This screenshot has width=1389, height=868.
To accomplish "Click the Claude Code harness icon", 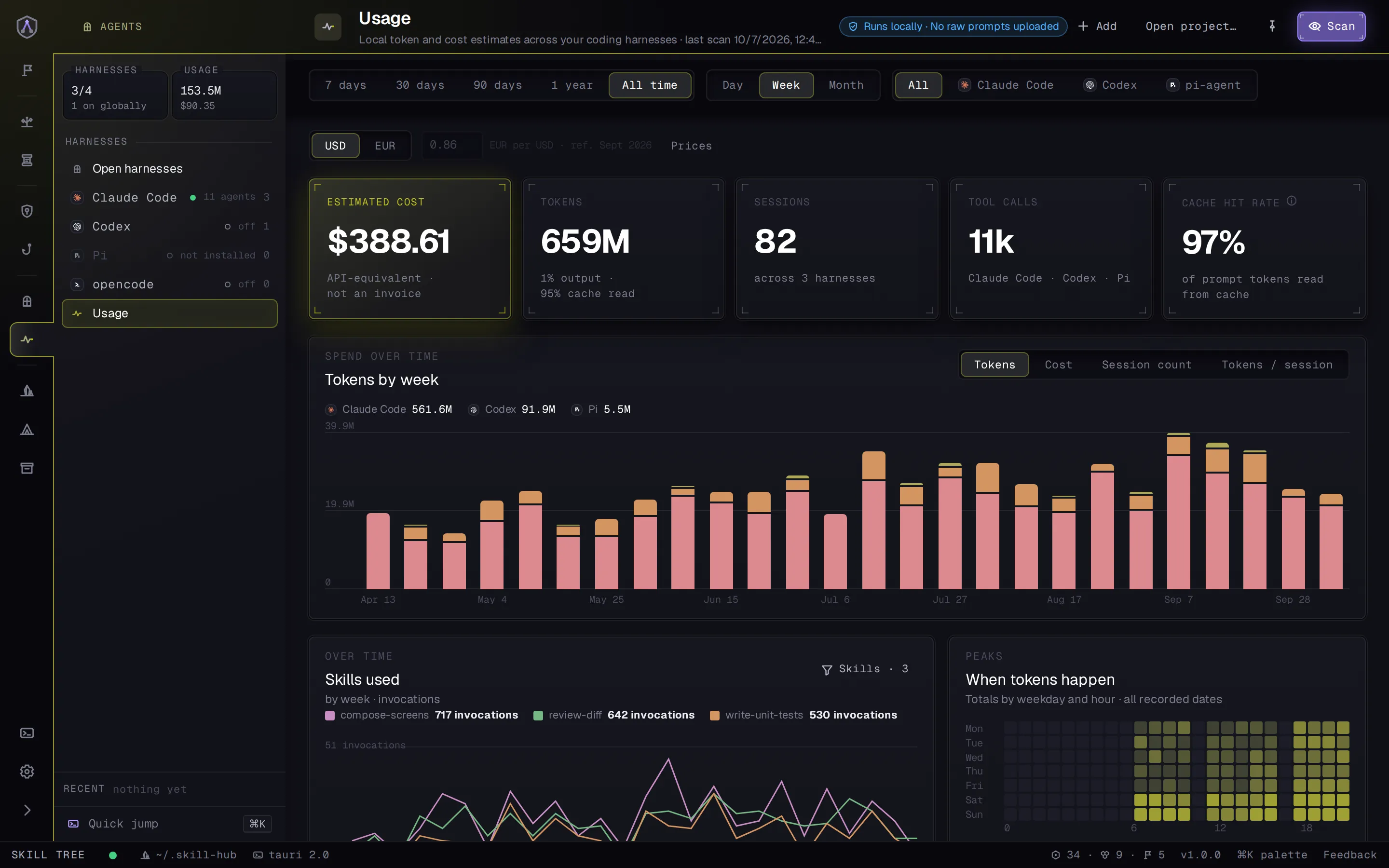I will [x=77, y=198].
